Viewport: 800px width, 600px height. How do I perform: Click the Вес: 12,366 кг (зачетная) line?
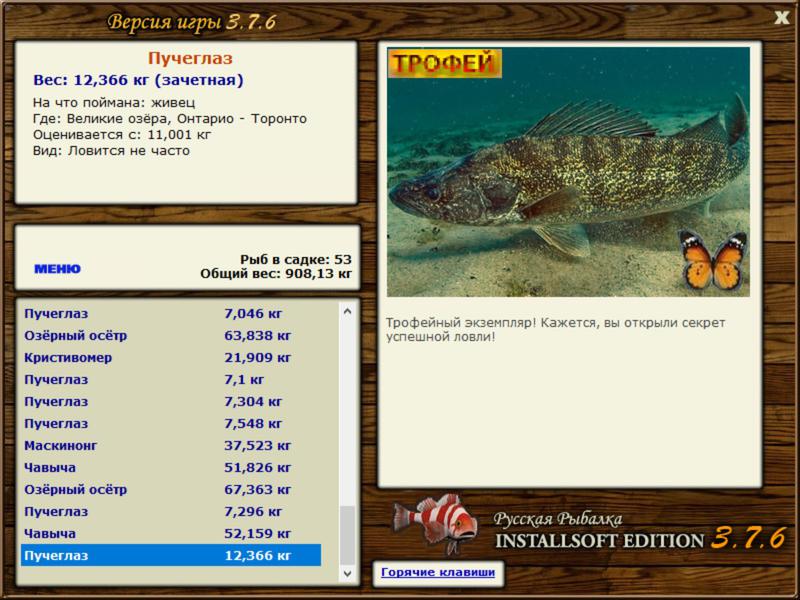tap(138, 80)
